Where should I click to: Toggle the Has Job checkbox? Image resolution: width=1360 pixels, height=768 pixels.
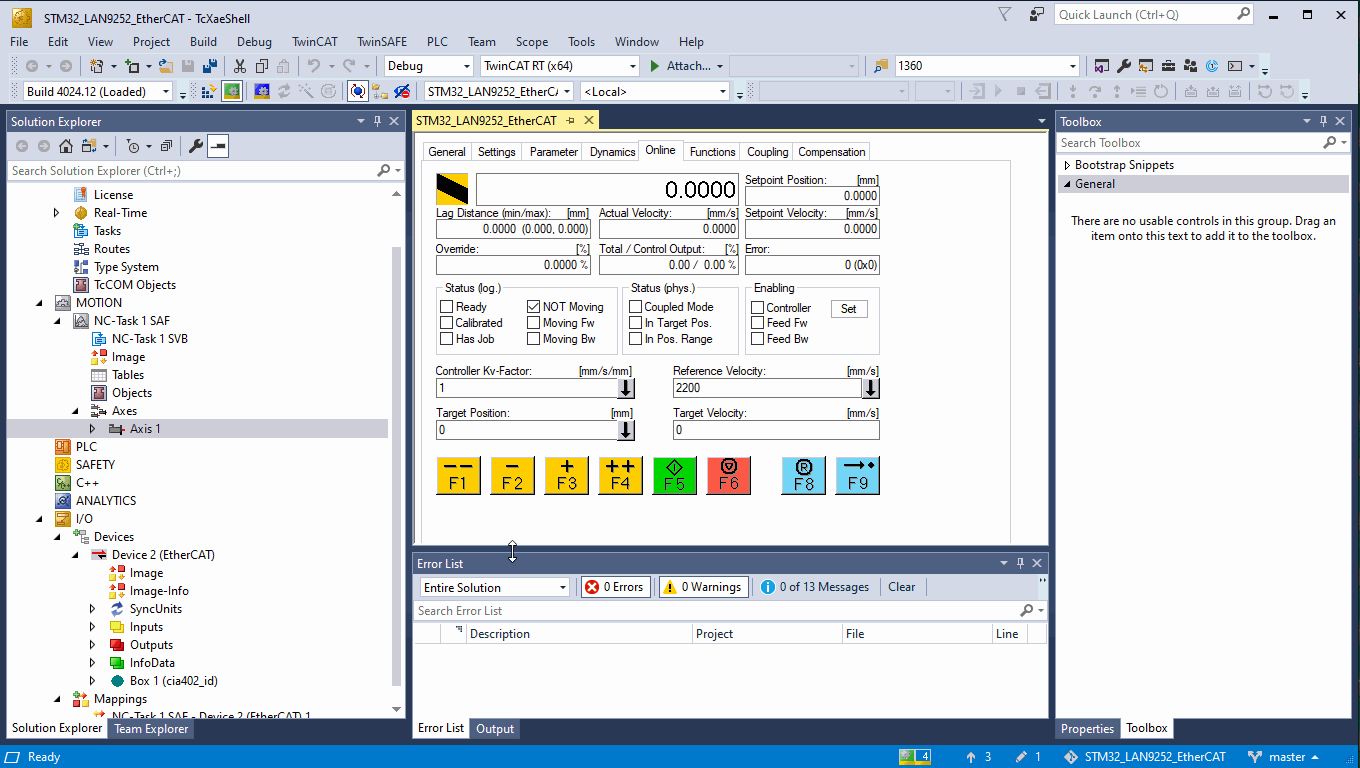click(447, 339)
